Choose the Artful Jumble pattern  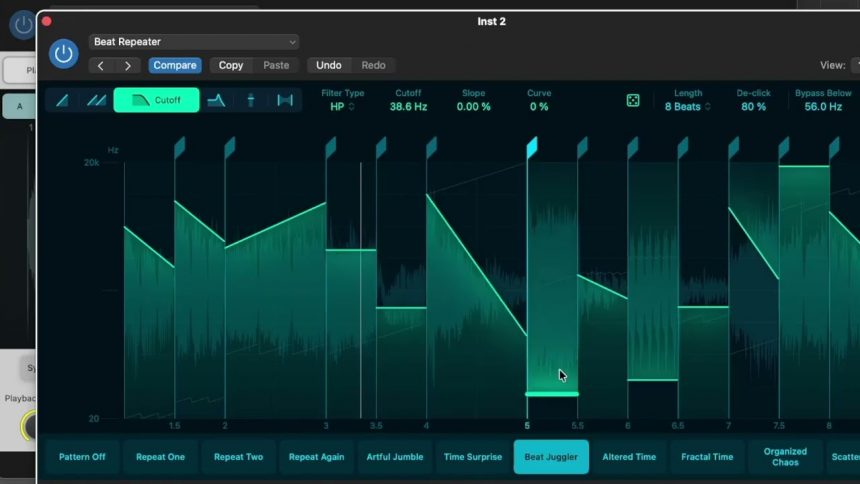click(x=395, y=457)
